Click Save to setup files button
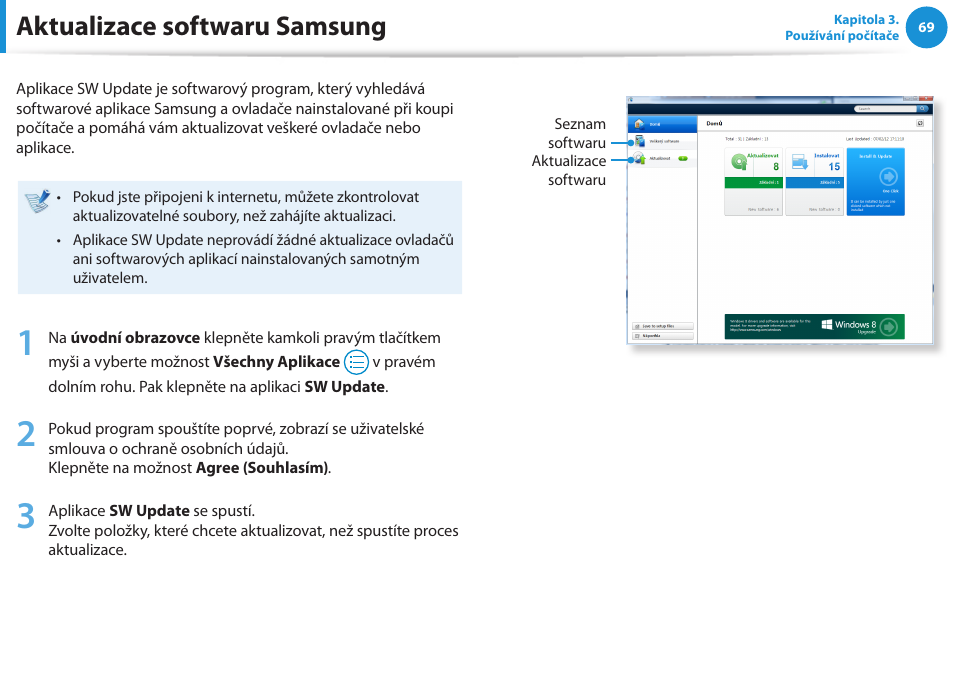This screenshot has width=954, height=677. tap(663, 326)
